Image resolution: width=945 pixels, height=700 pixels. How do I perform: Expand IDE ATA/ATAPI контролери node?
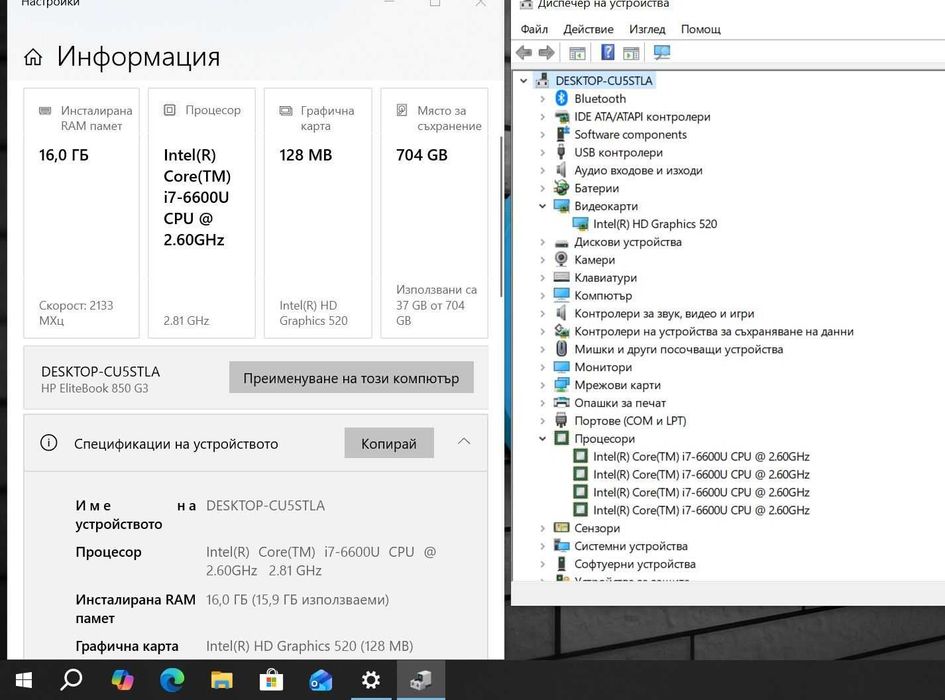542,116
